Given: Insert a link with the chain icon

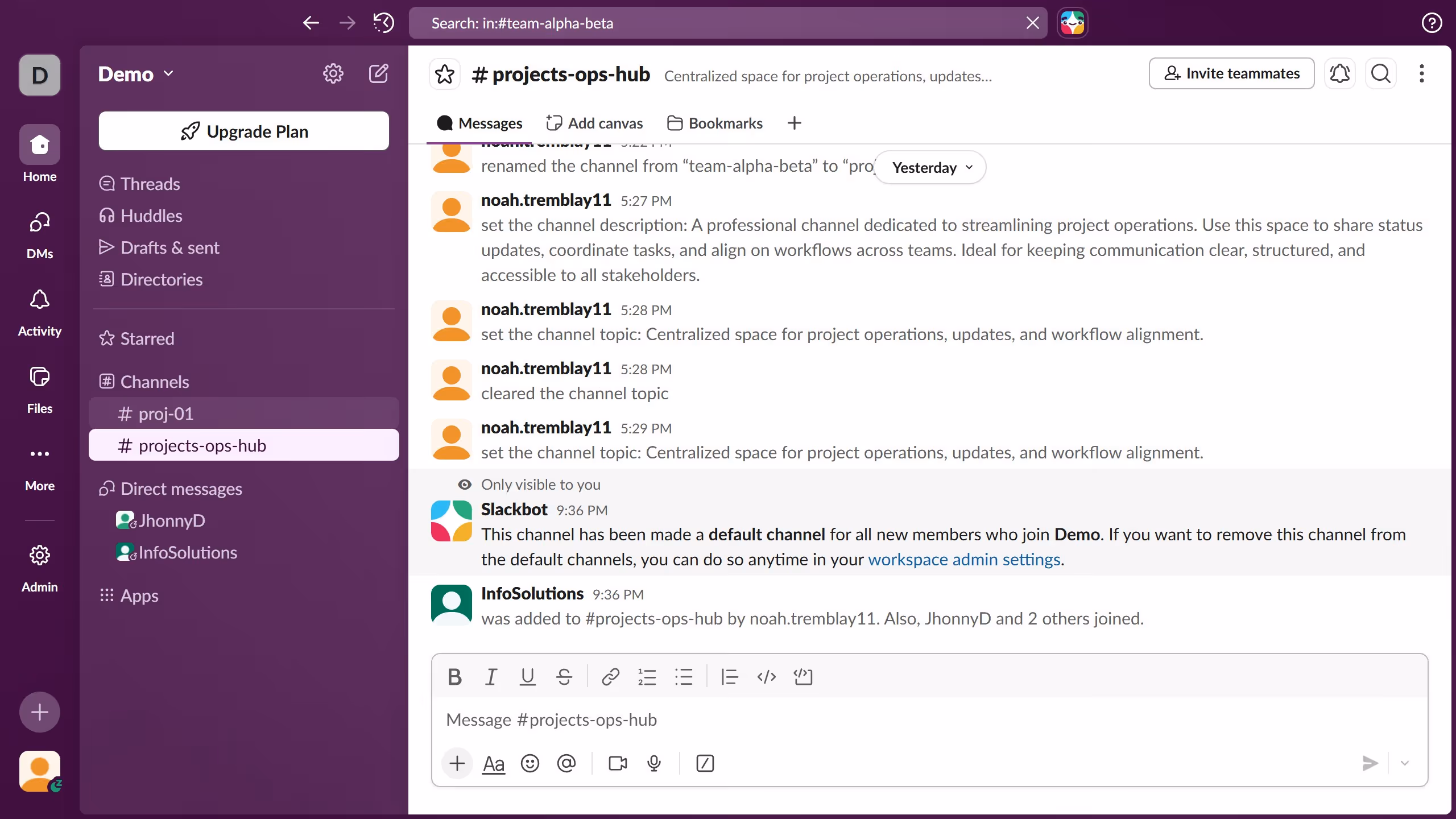Looking at the screenshot, I should pos(610,677).
